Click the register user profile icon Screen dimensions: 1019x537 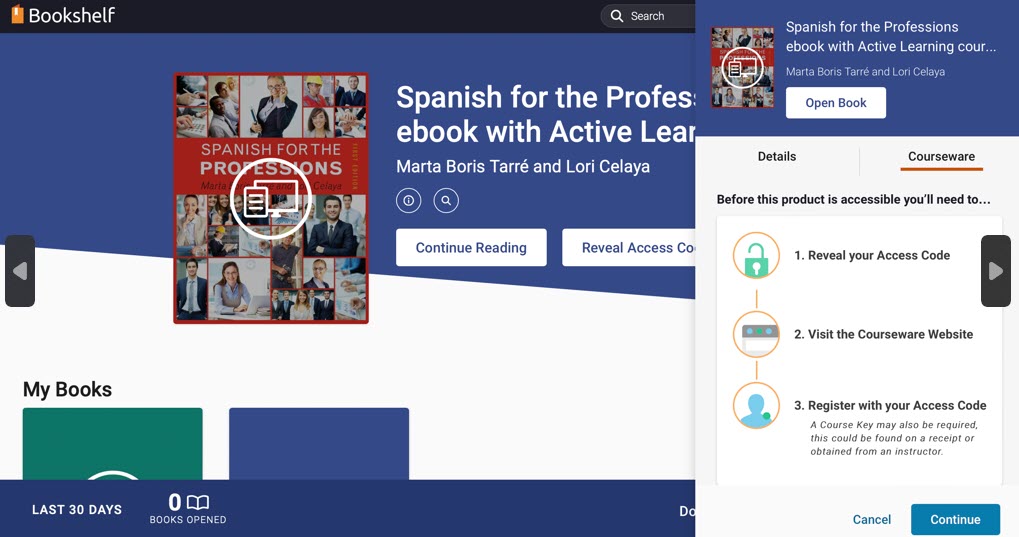(x=756, y=405)
